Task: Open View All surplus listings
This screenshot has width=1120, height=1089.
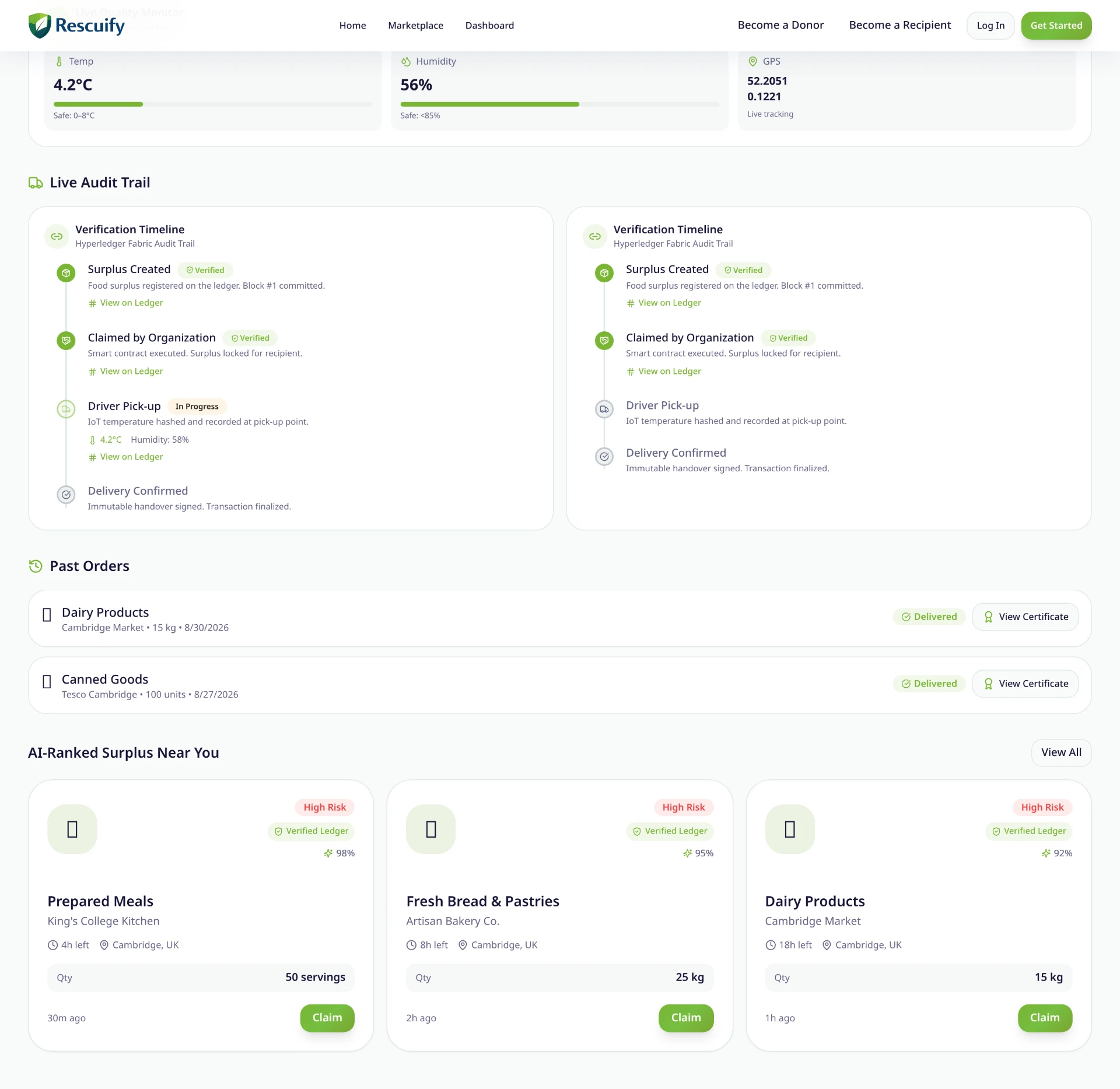Action: 1062,752
